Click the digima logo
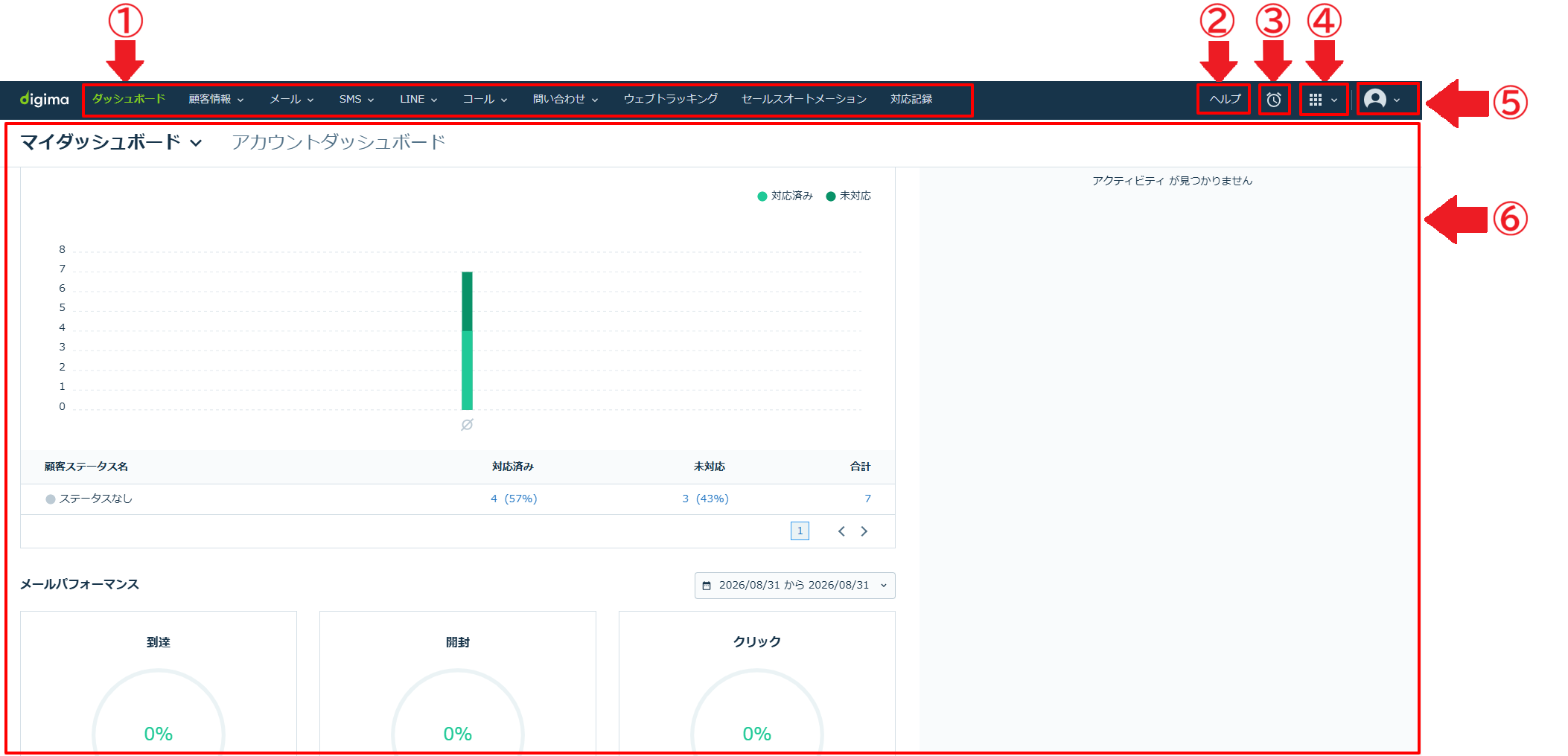This screenshot has width=1568, height=756. pyautogui.click(x=44, y=99)
